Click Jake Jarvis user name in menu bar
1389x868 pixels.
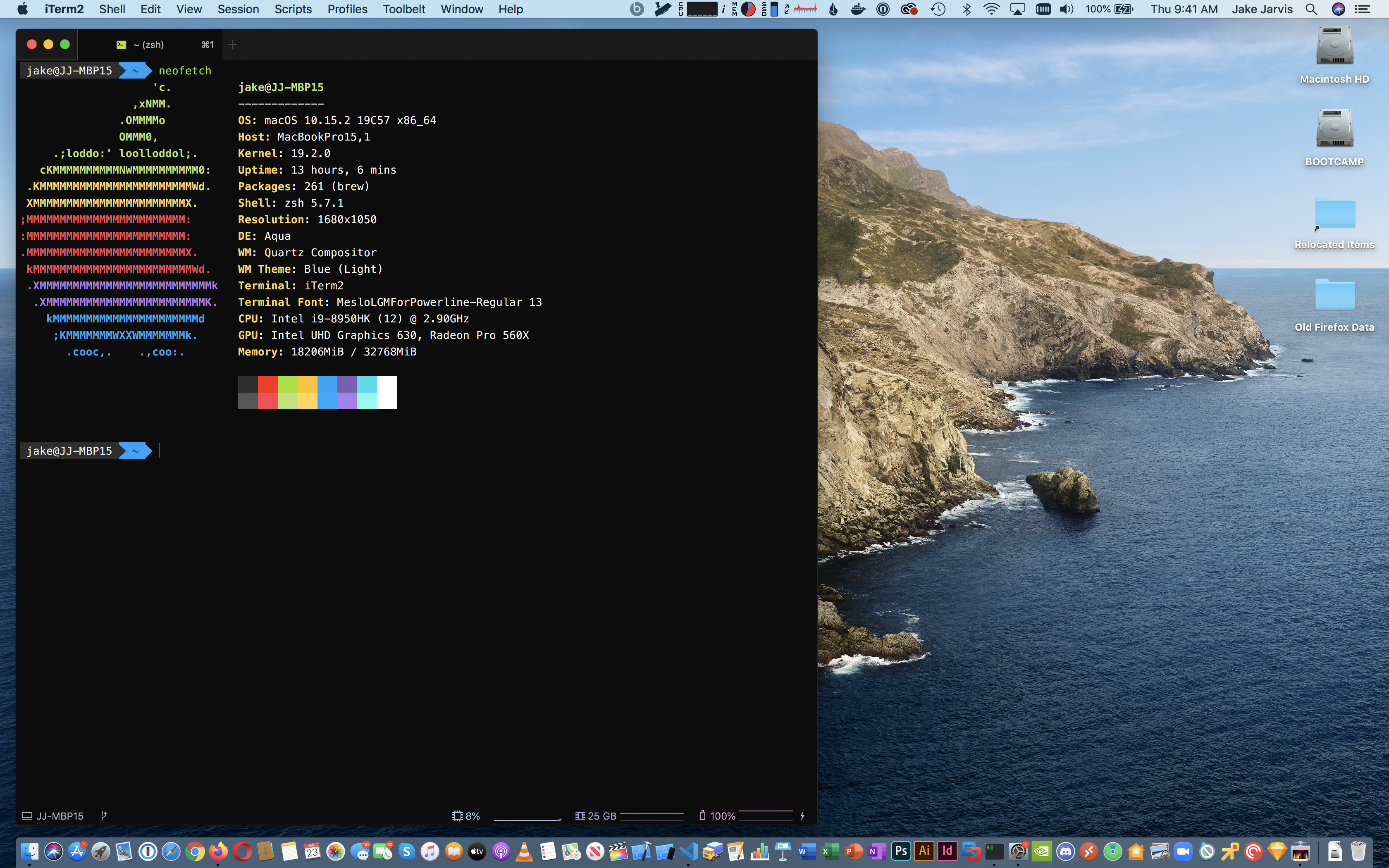click(1262, 9)
